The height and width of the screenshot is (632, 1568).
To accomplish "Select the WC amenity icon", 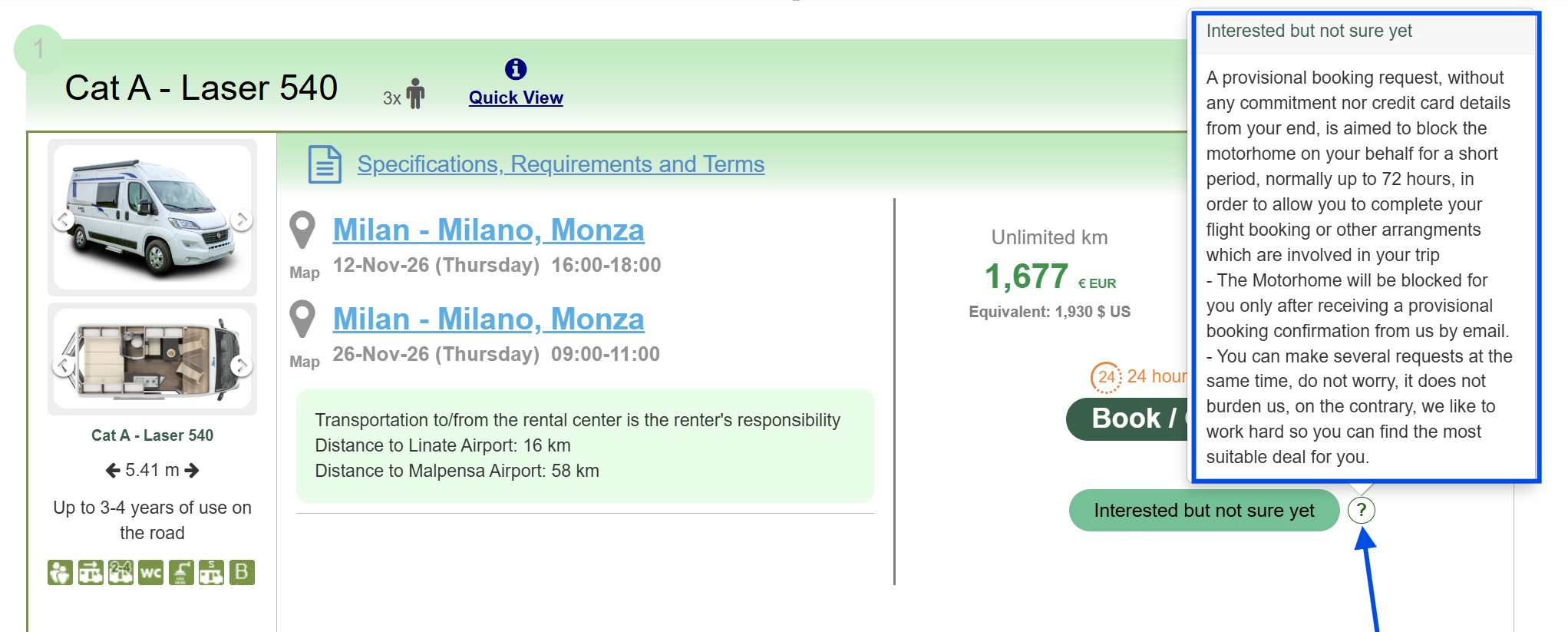I will [x=151, y=572].
